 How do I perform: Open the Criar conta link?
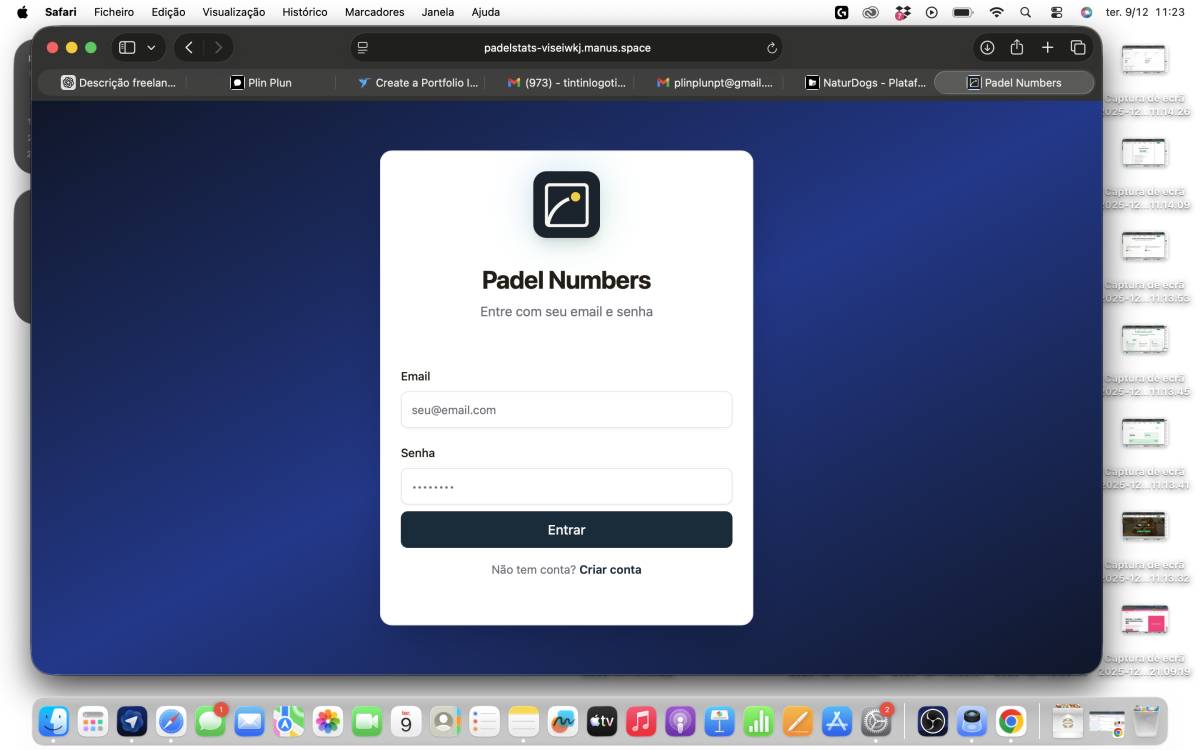coord(610,570)
